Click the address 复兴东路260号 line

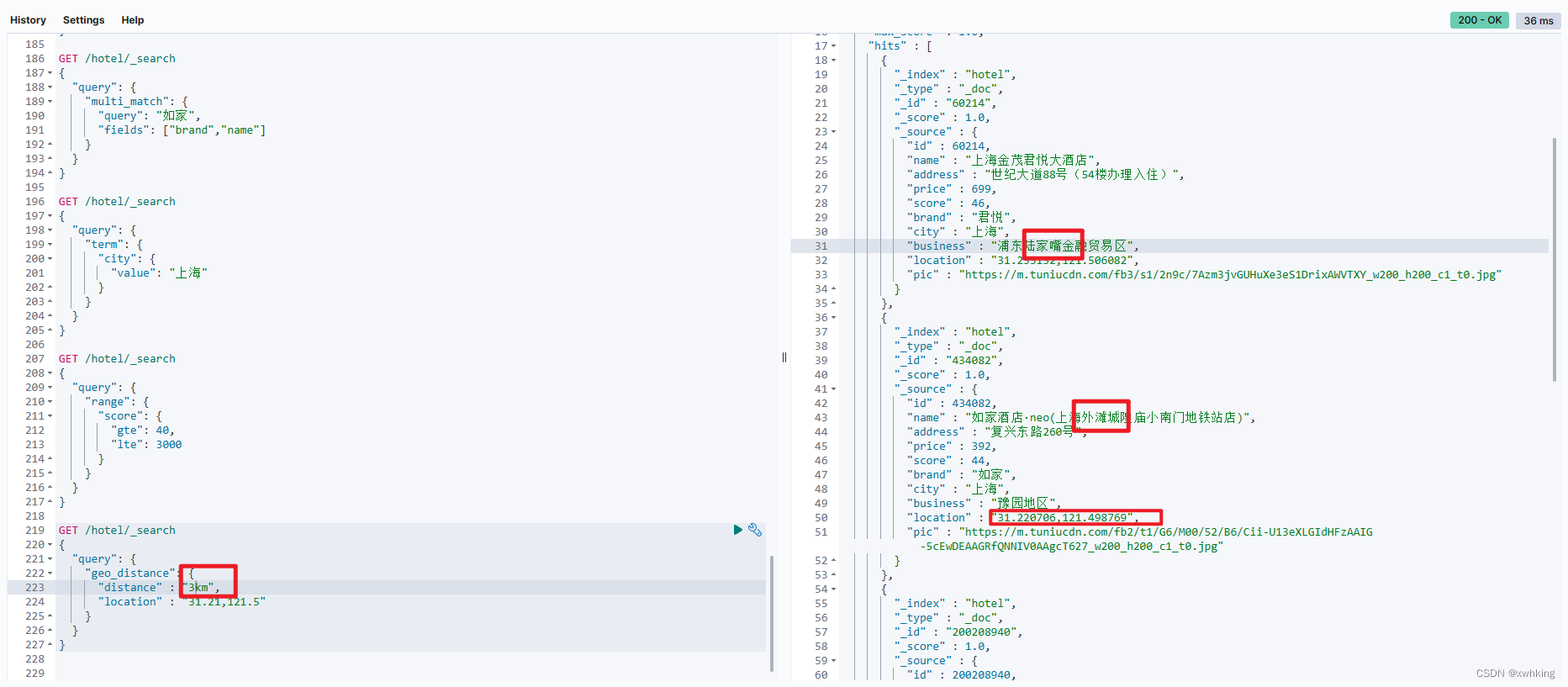tap(997, 432)
